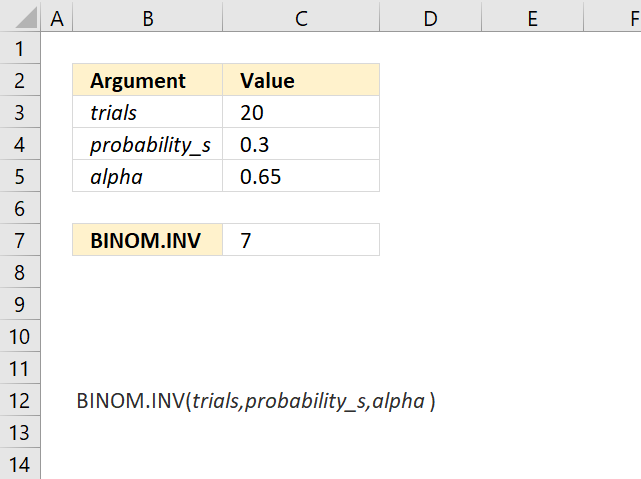Select row 3 header

coord(20,113)
